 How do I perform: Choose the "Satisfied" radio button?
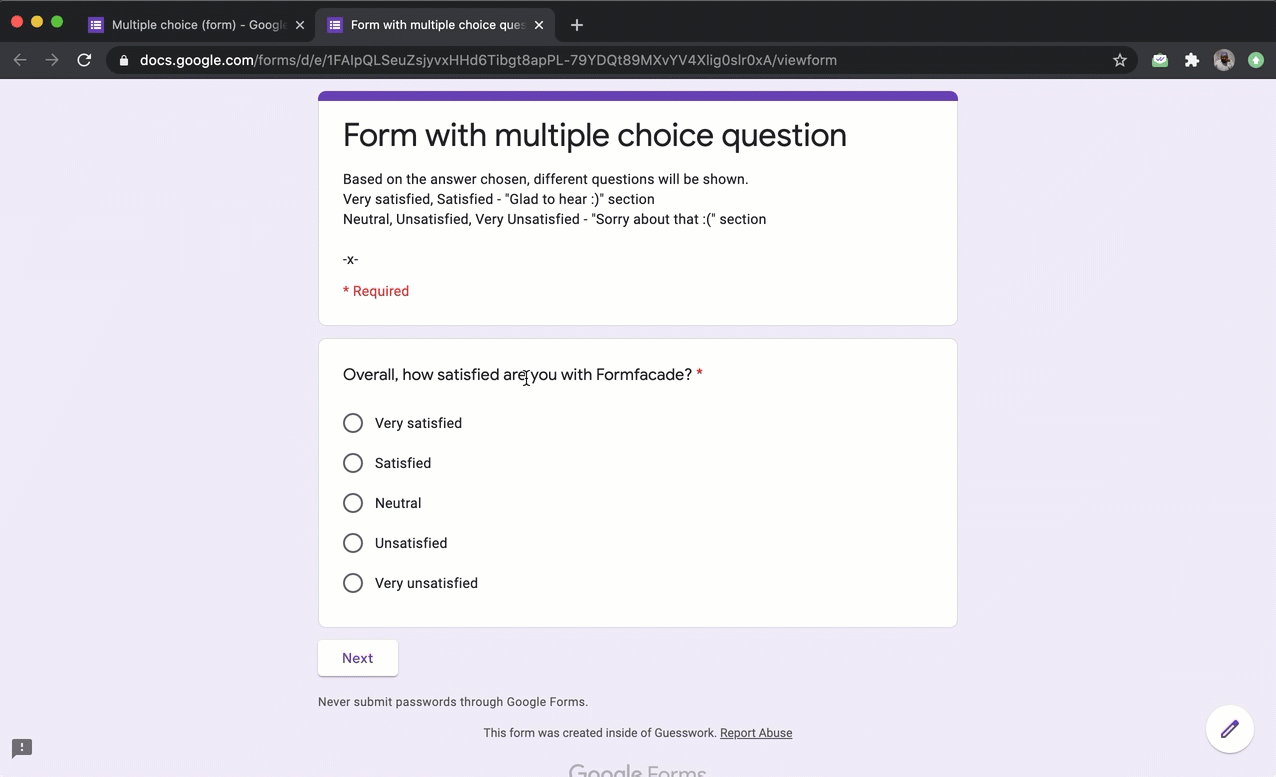(x=353, y=463)
